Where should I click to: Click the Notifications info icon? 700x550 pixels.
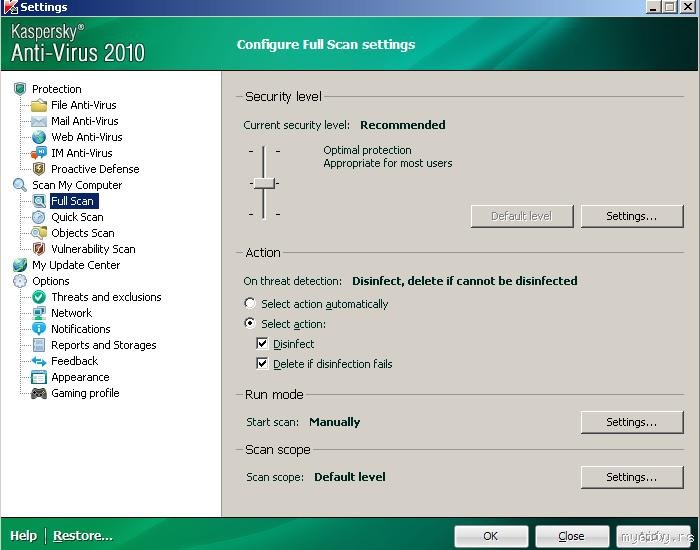(x=39, y=329)
